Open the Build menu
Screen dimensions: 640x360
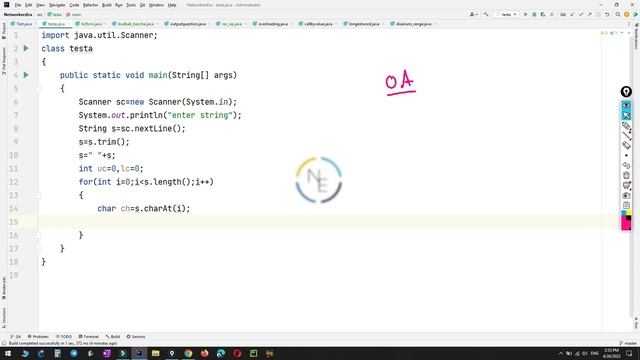pos(107,5)
